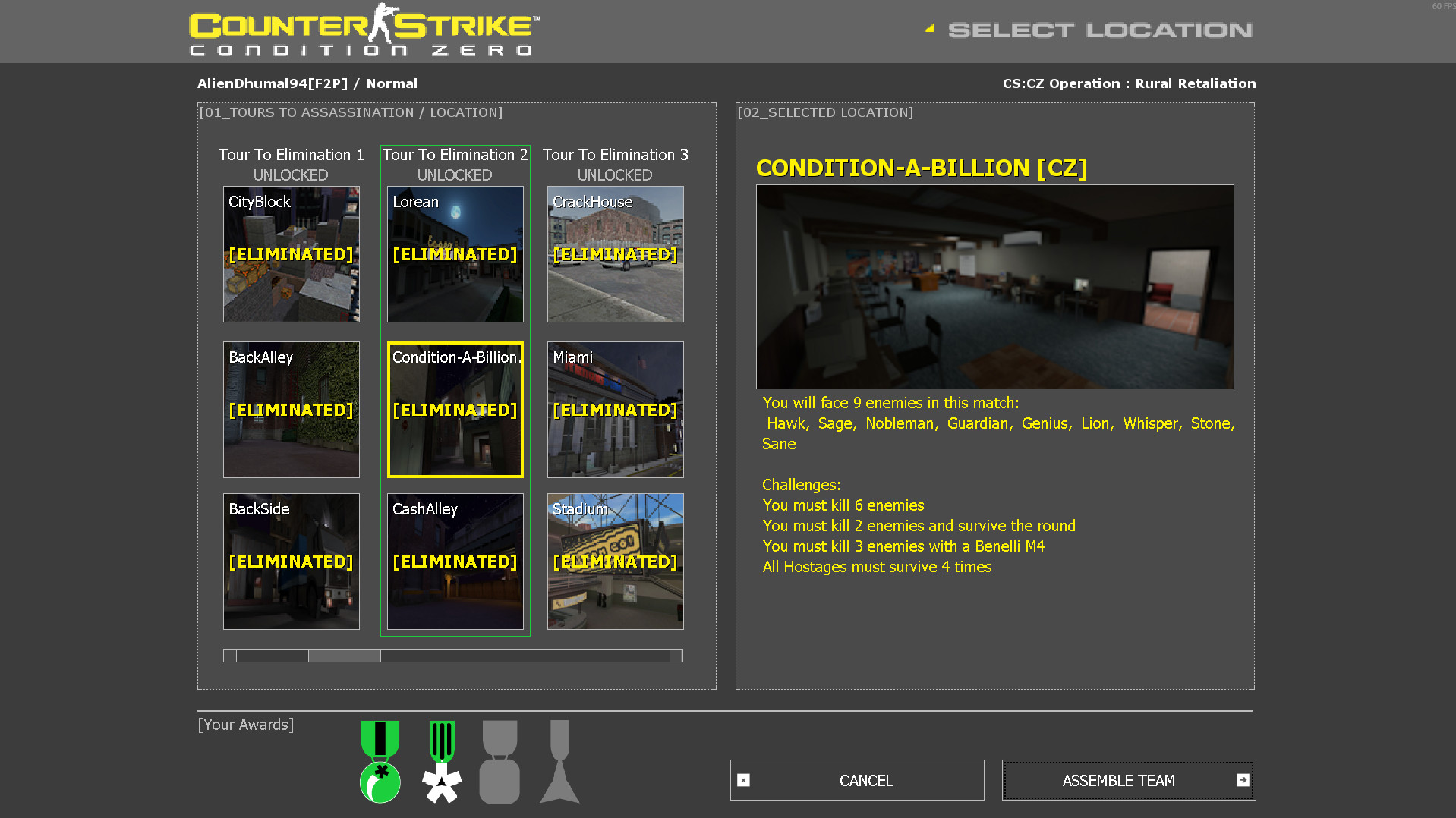
Task: Click the selected location preview image
Action: (x=995, y=287)
